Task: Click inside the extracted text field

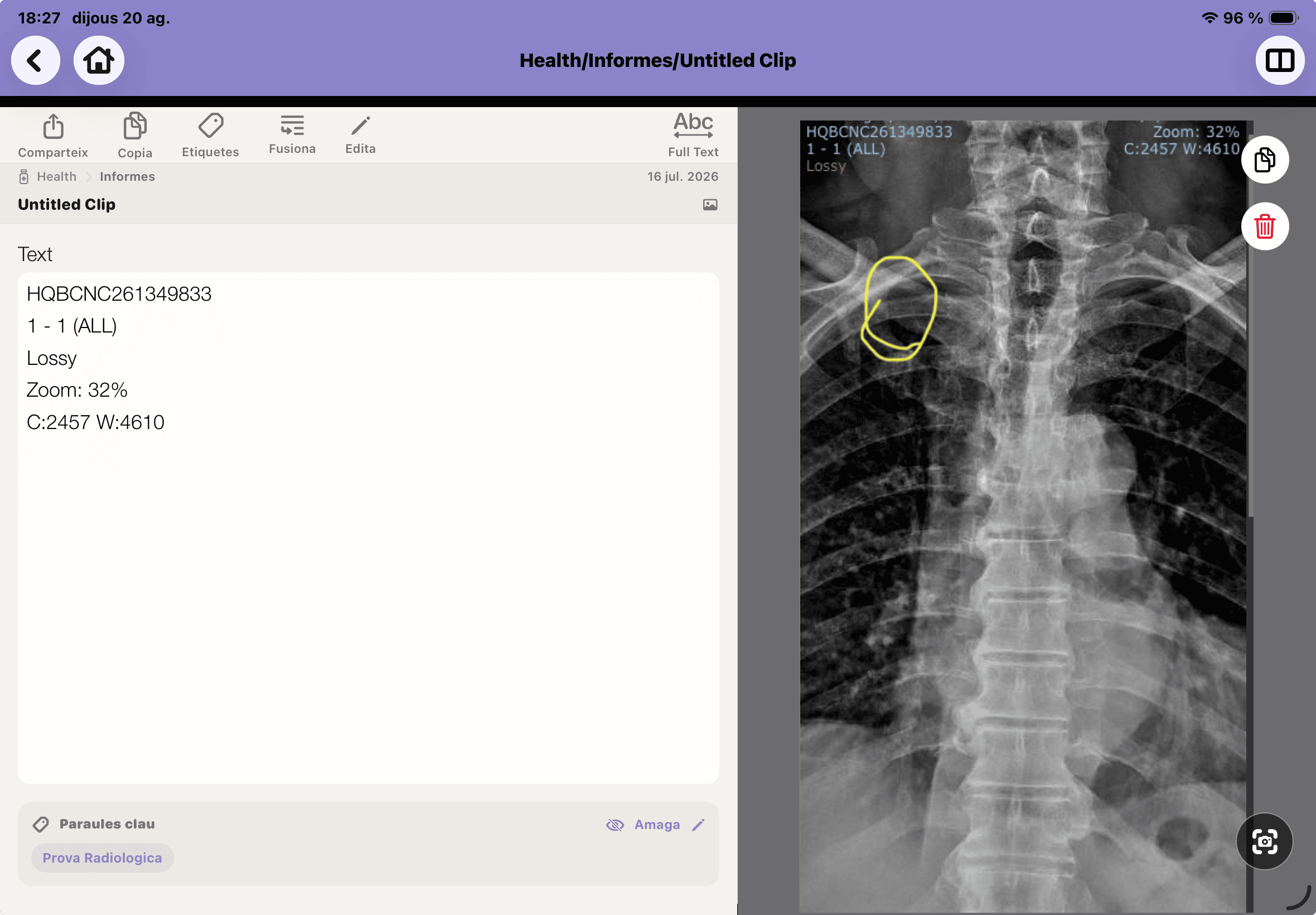Action: click(x=368, y=527)
